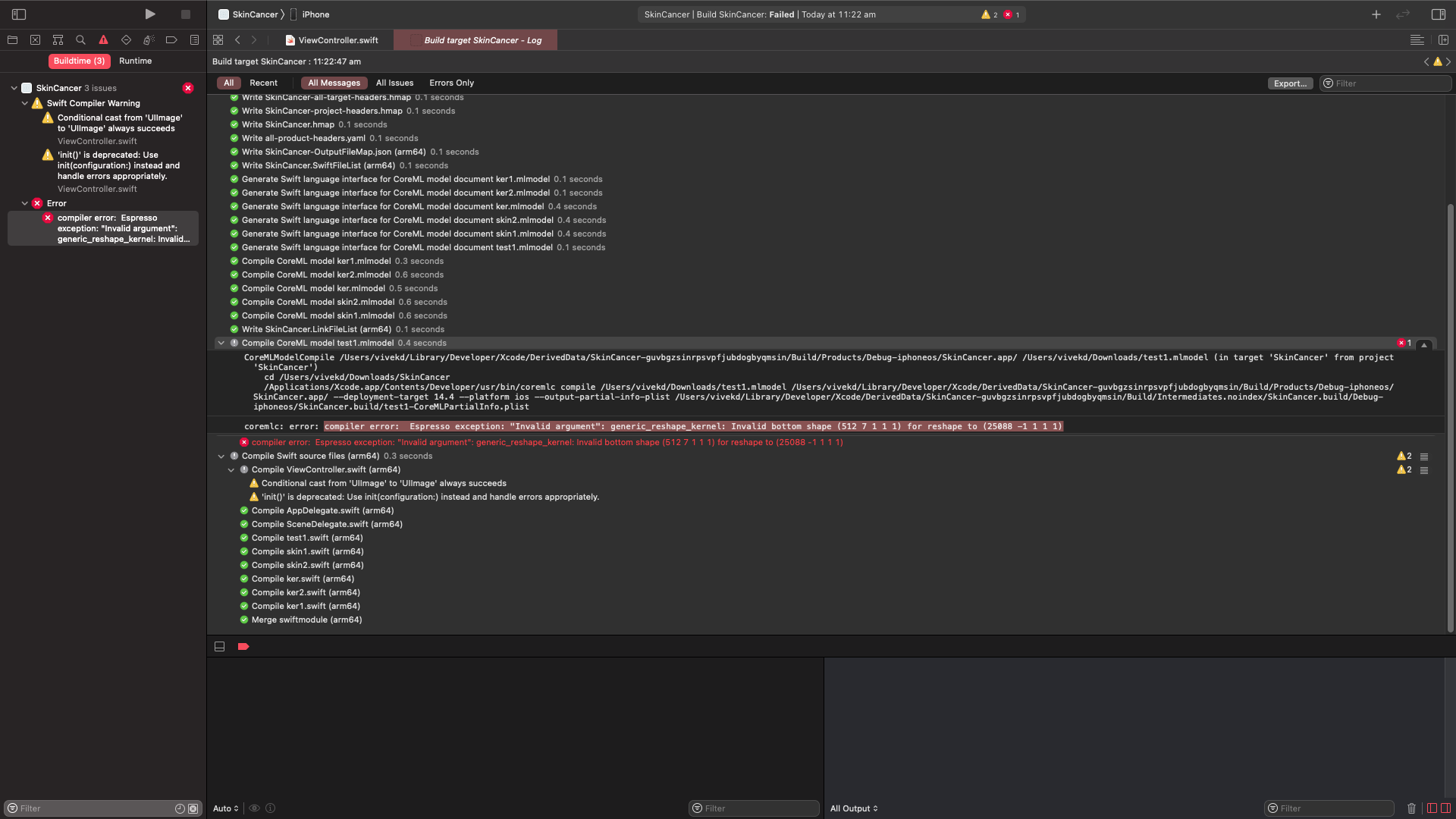Collapse the Swift Compiler Warning group
Viewport: 1456px width, 819px height.
pos(25,103)
